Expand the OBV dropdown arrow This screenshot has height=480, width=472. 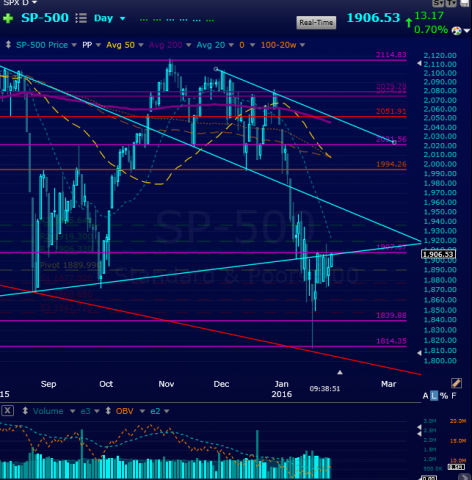[142, 411]
